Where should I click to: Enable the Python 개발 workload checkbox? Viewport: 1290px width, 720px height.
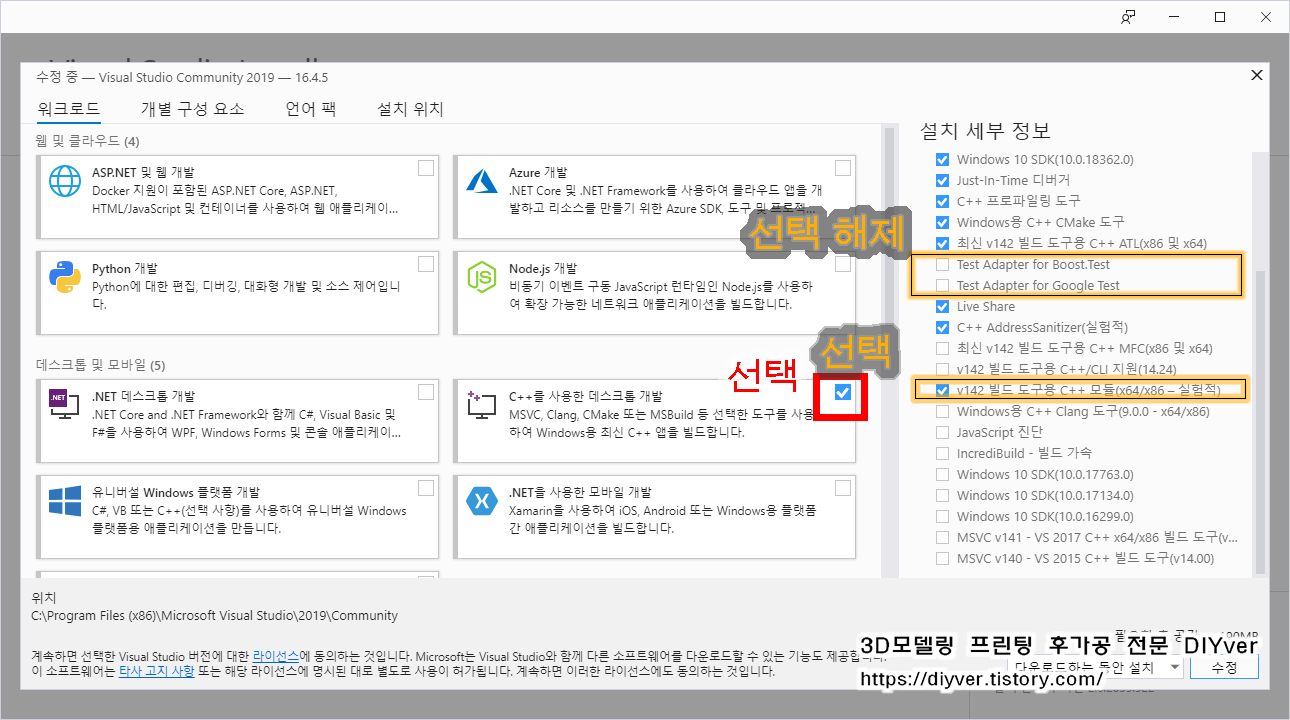coord(426,264)
